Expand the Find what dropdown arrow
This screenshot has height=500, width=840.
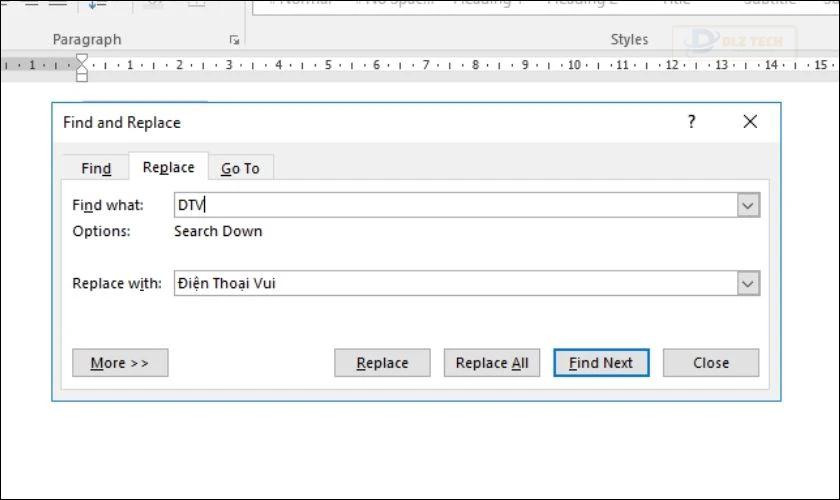(748, 205)
